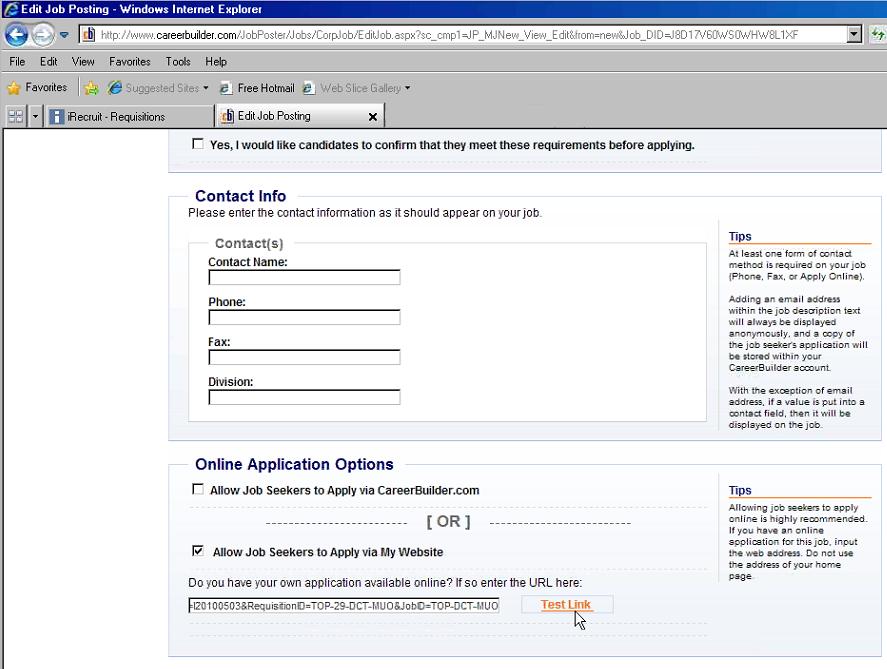Close the Edit Job Posting tab
Image resolution: width=887 pixels, height=669 pixels.
point(373,117)
